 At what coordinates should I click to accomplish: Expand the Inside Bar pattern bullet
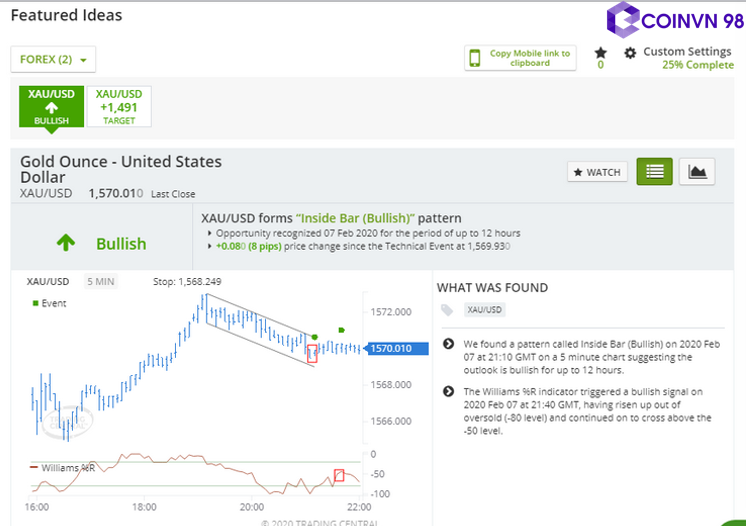coord(448,343)
